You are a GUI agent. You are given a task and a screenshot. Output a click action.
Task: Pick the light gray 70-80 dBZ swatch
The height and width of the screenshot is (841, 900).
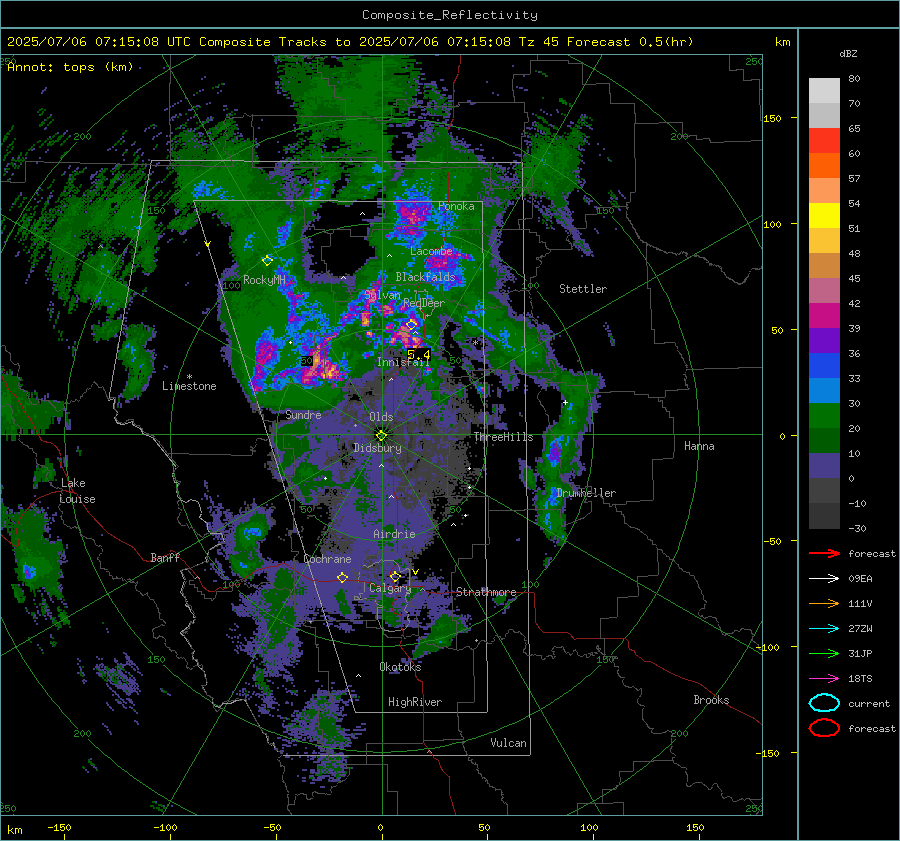(824, 91)
